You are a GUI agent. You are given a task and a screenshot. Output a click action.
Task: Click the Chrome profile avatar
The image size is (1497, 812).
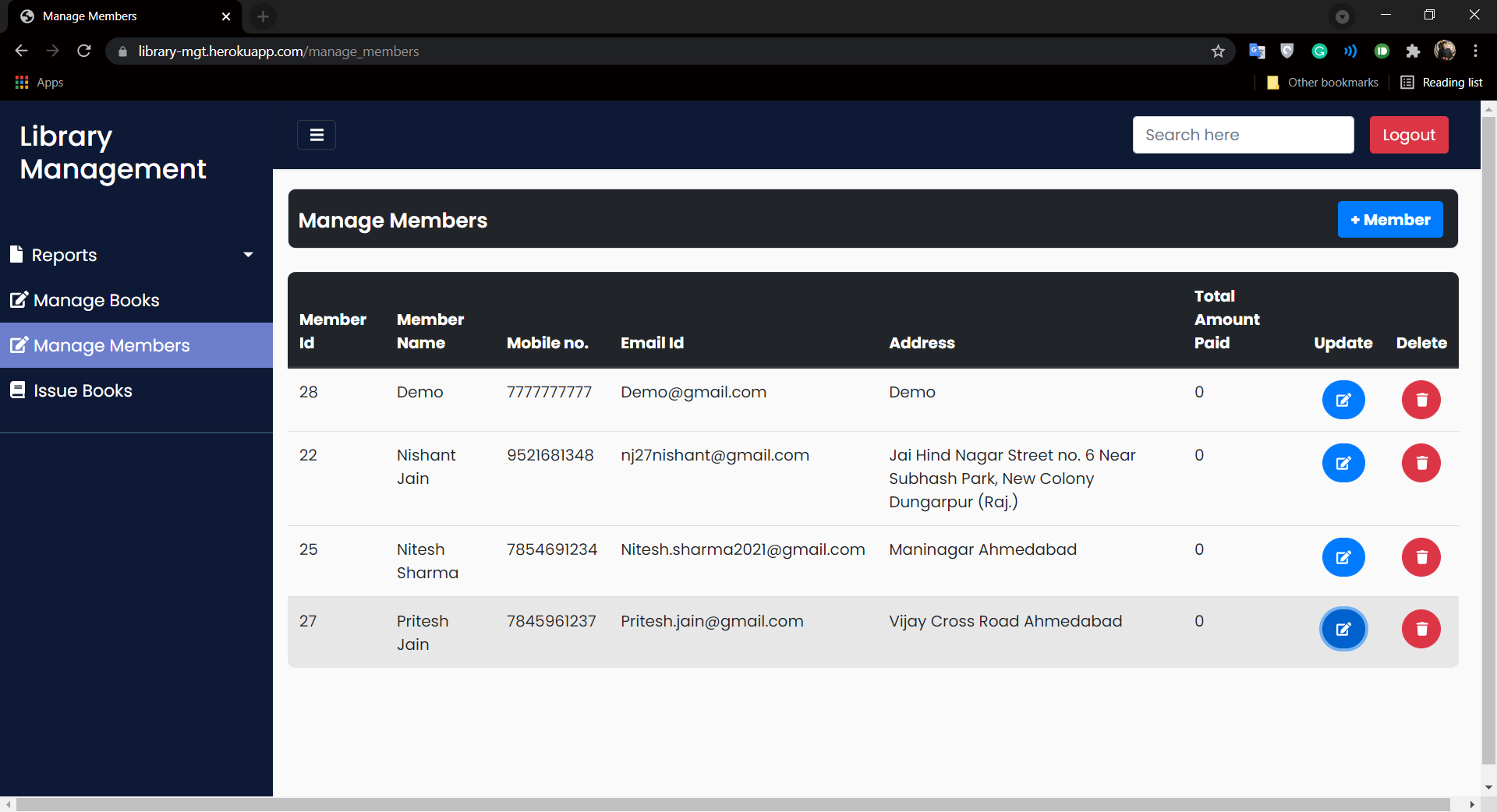click(1446, 51)
